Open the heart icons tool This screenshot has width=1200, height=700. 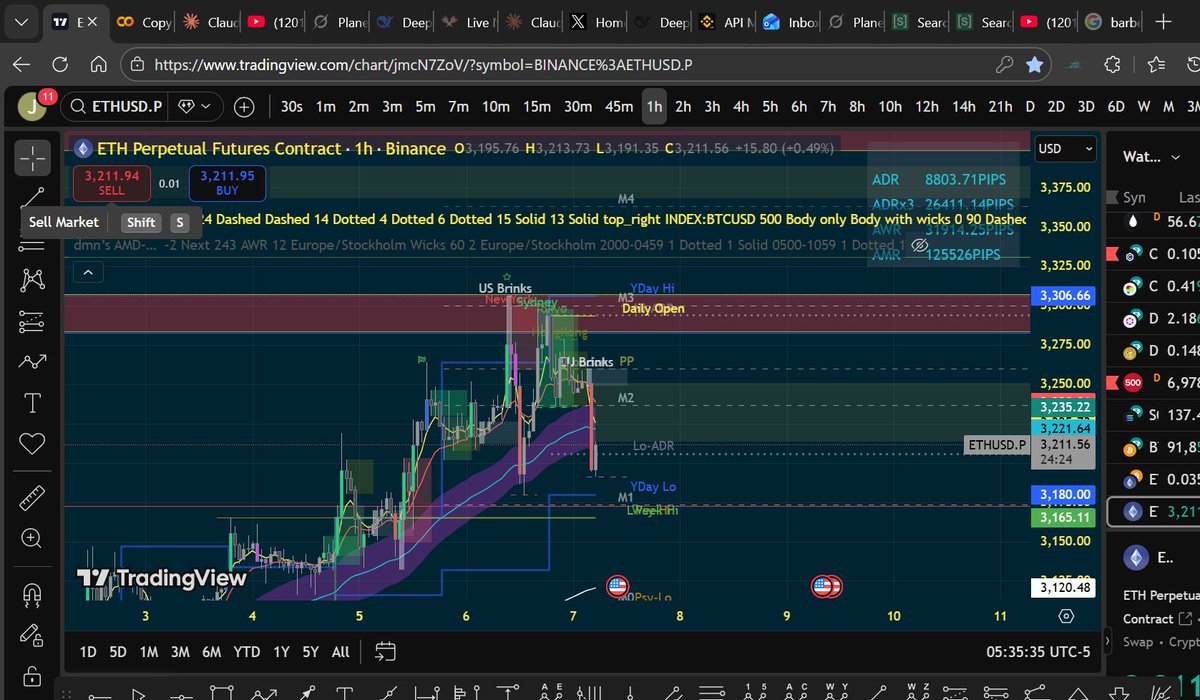tap(33, 444)
